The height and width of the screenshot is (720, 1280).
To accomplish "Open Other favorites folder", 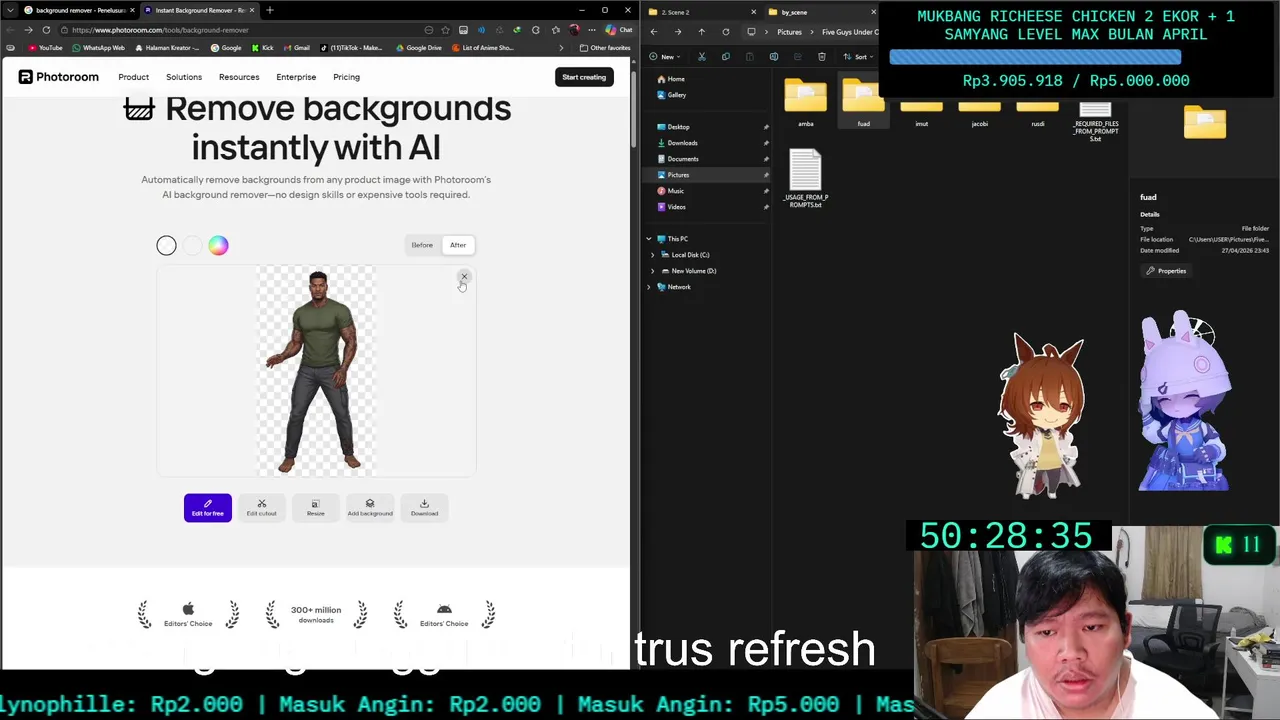I will pyautogui.click(x=605, y=48).
